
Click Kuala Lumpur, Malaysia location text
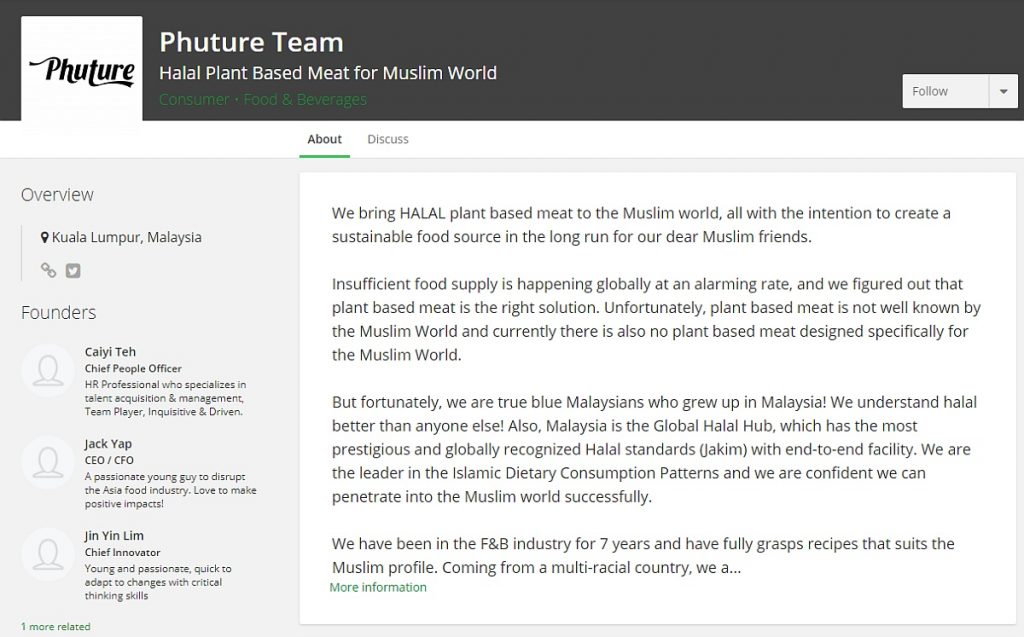tap(127, 237)
